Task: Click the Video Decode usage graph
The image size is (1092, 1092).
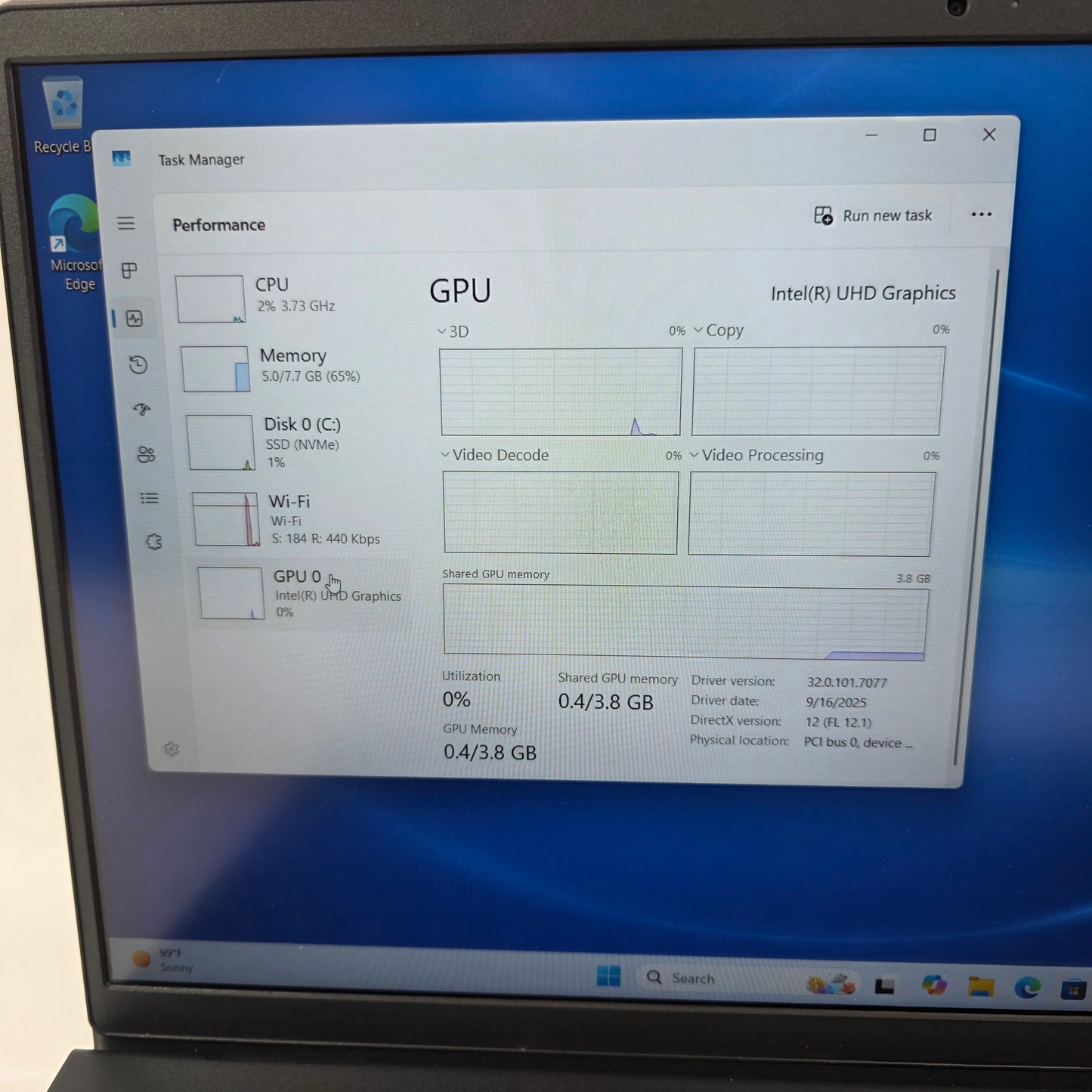Action: coord(561,512)
